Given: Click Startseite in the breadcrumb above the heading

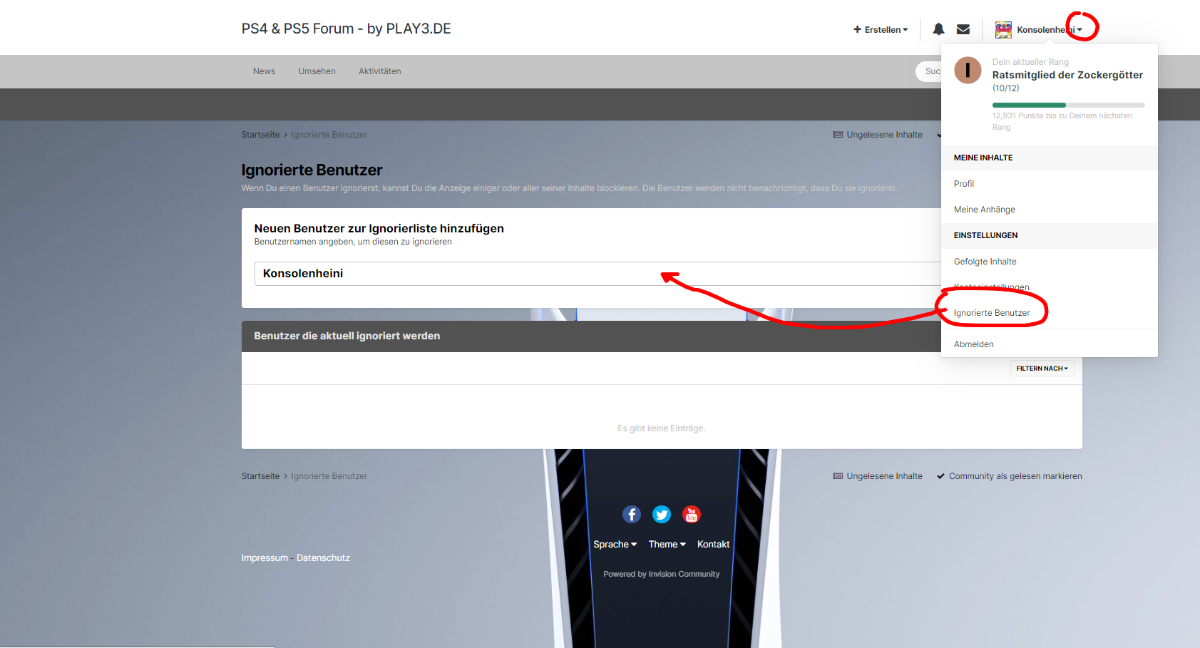Looking at the screenshot, I should coord(260,135).
